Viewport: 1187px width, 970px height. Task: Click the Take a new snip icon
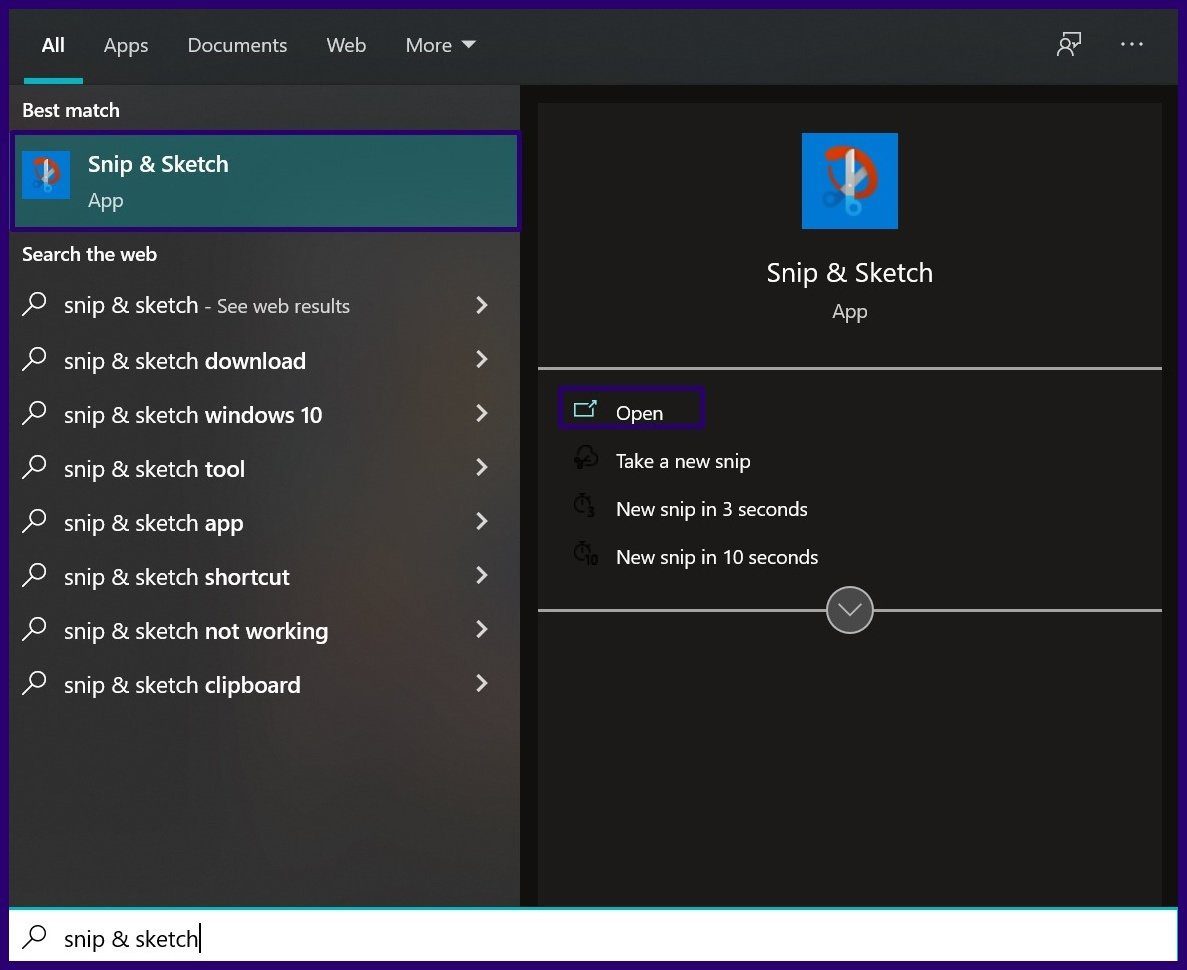(x=585, y=458)
